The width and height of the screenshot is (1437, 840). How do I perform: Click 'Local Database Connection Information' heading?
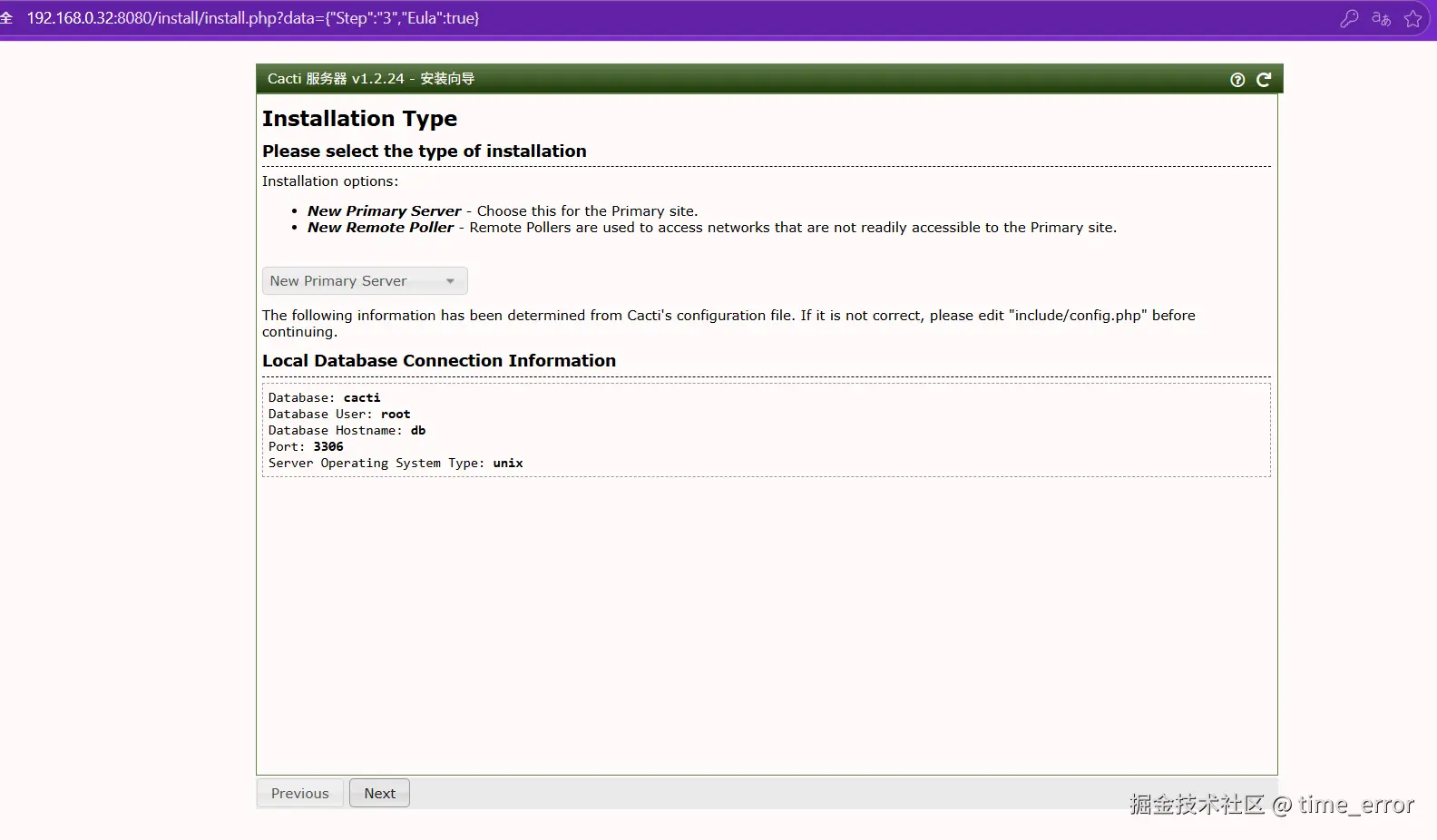(x=439, y=361)
